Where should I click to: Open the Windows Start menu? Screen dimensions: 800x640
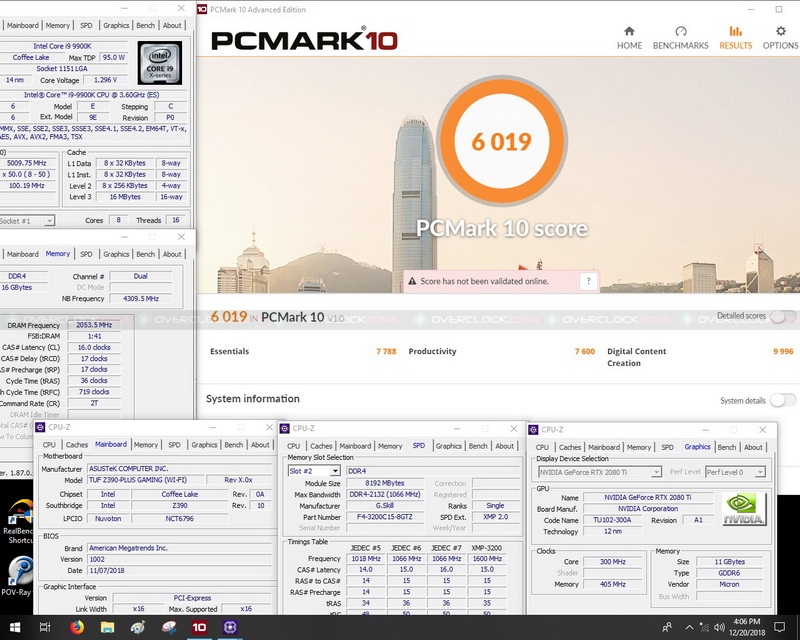[x=14, y=627]
